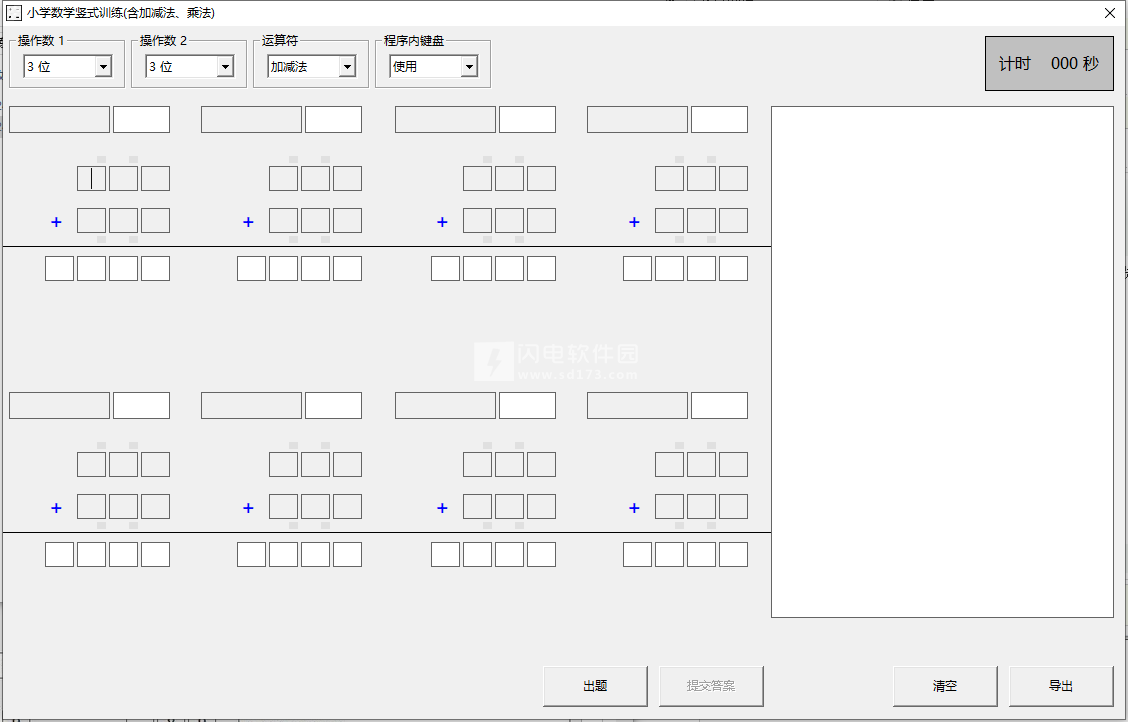Expand the 程序内键盘 dropdown

point(468,67)
